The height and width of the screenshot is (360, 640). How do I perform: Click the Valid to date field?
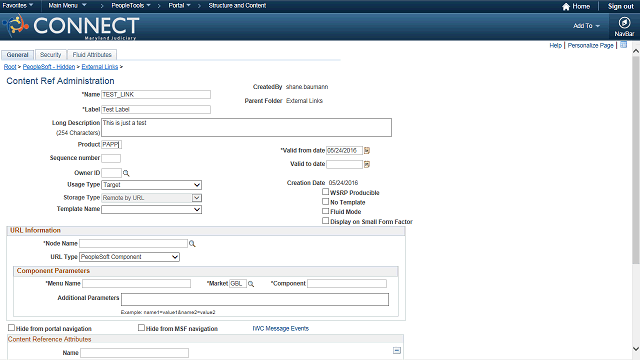coord(344,164)
